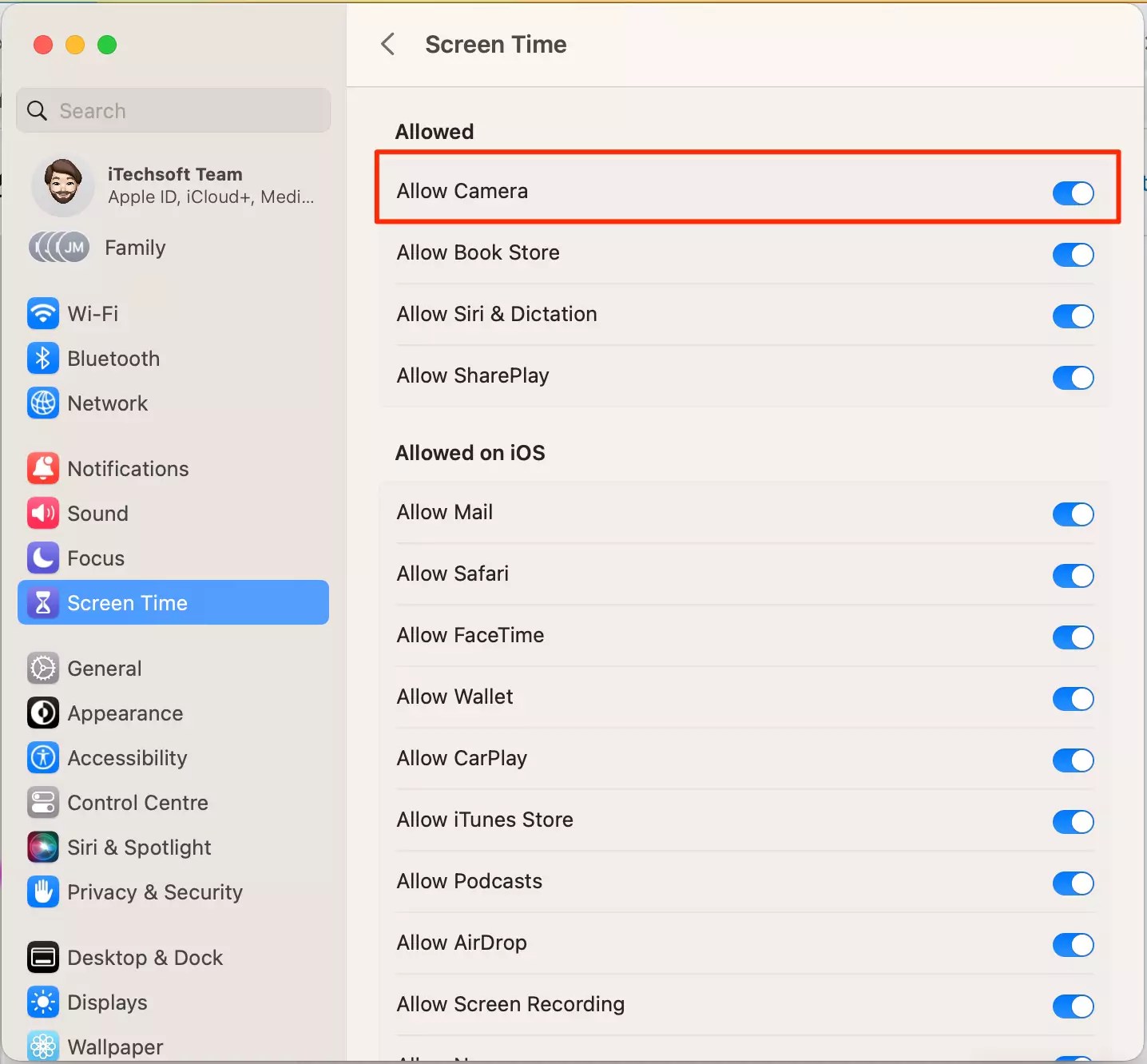Select Displays label in sidebar
Screen dimensions: 1147x1064
tap(107, 1002)
